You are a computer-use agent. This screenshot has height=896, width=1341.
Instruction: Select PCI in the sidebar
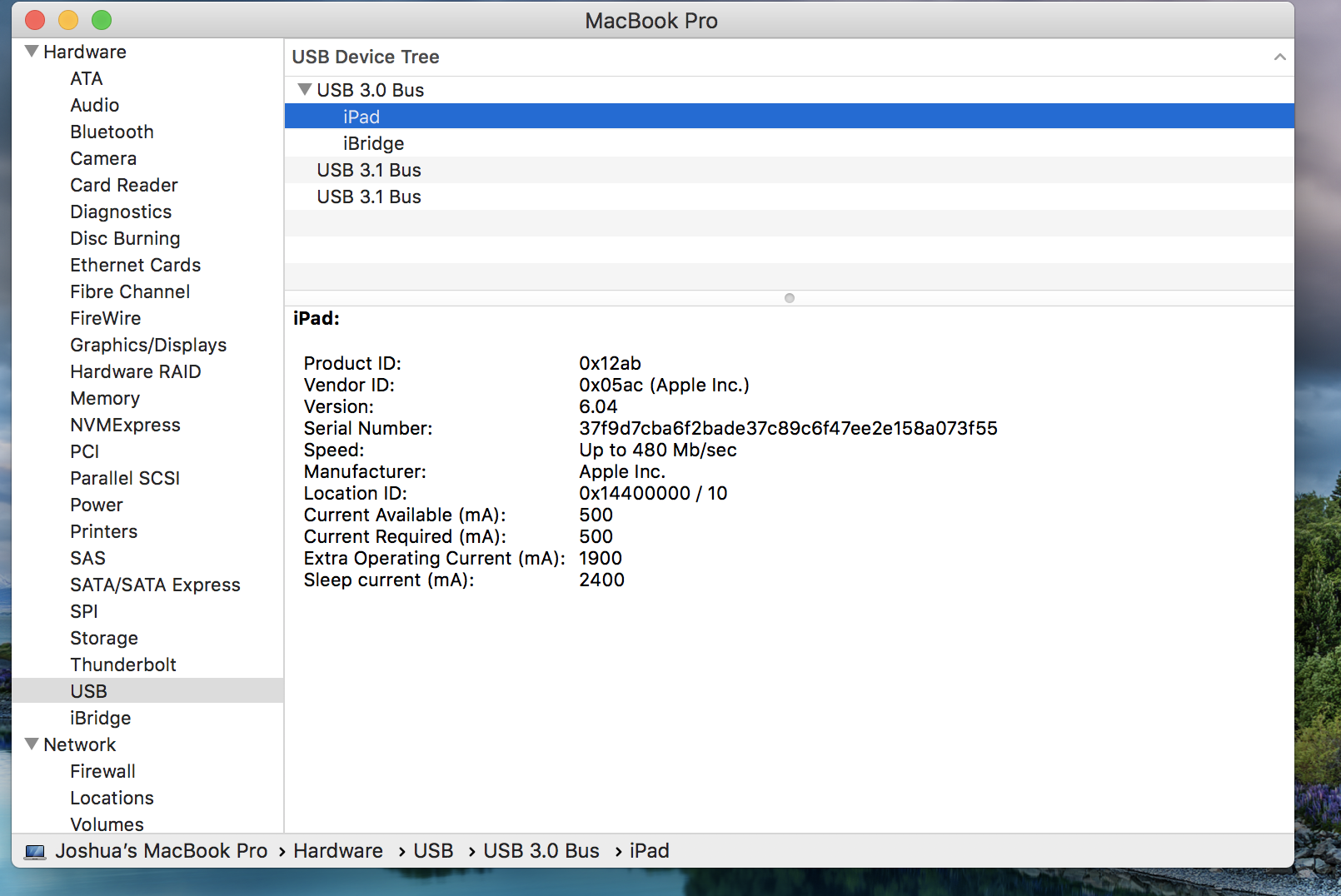(85, 451)
